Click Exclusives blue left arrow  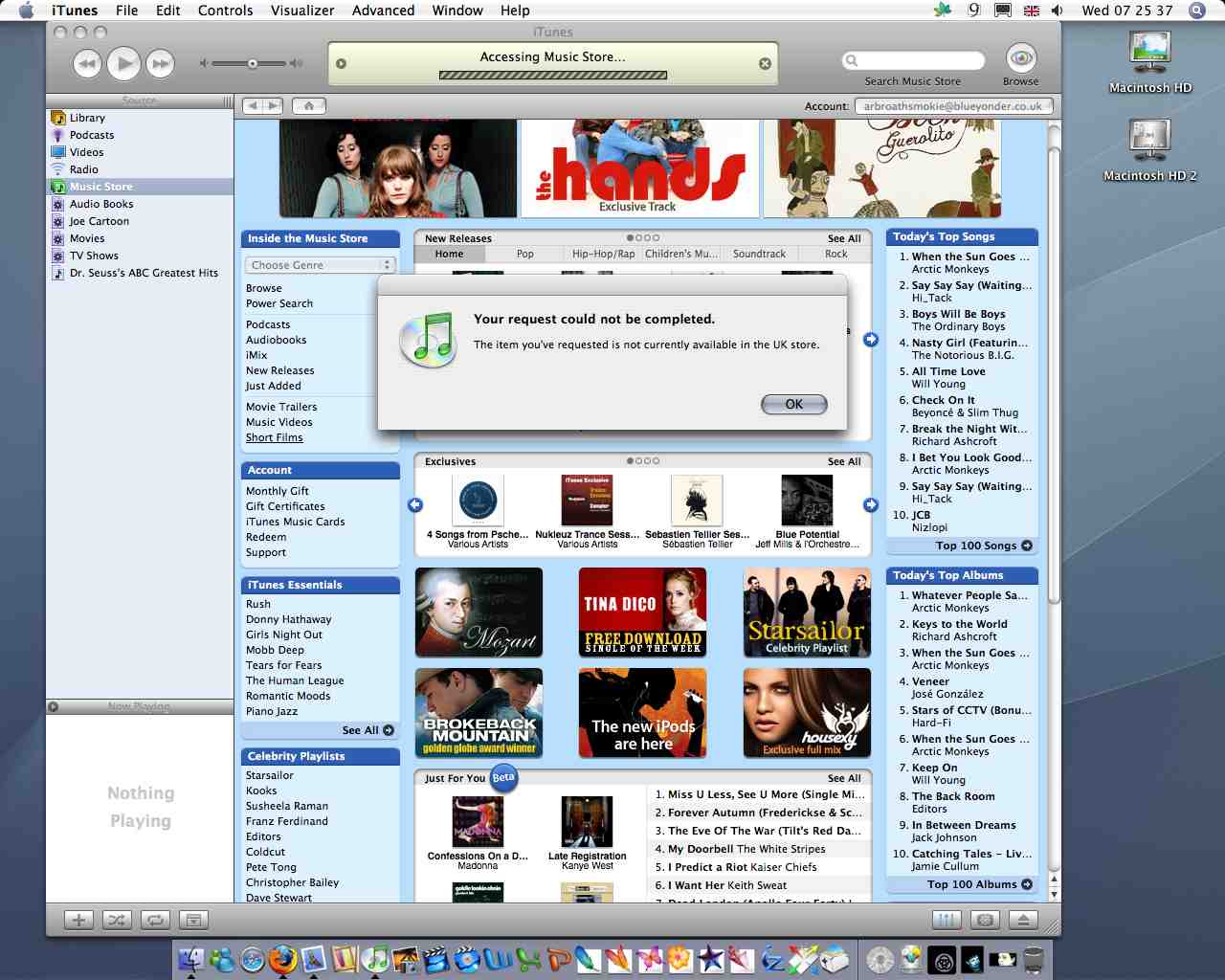(415, 505)
